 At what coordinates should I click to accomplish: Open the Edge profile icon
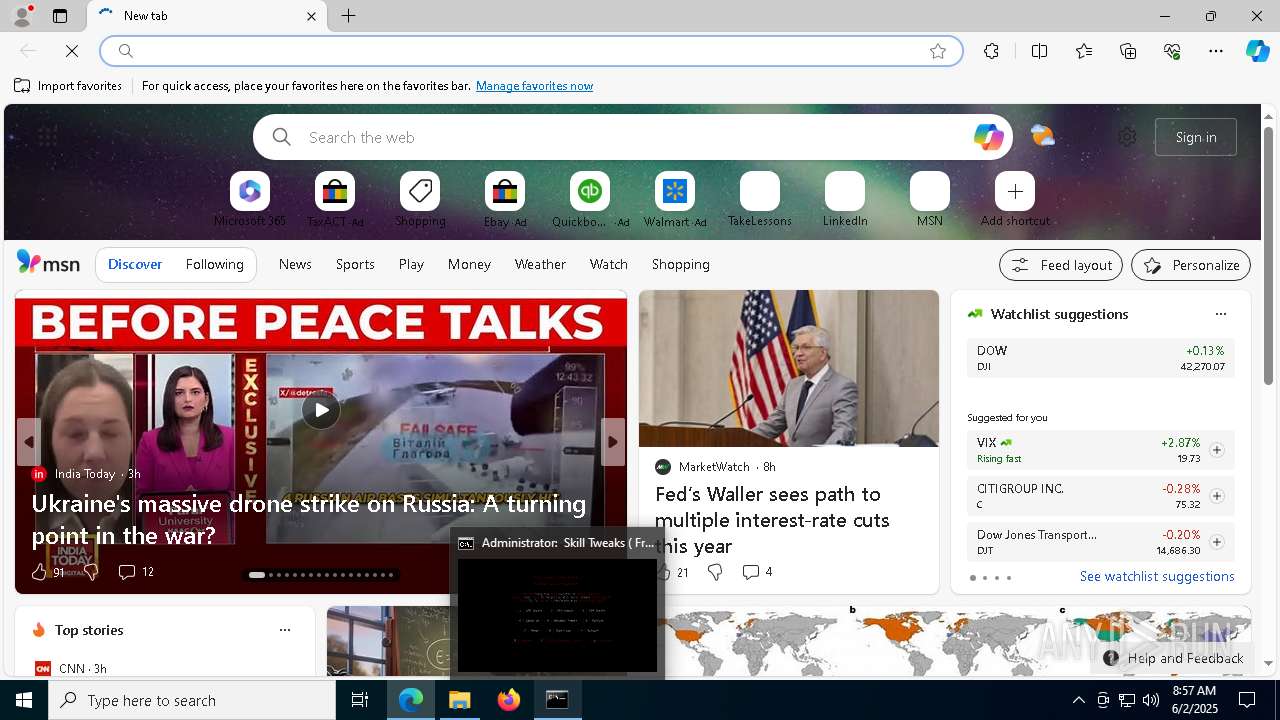click(x=21, y=16)
